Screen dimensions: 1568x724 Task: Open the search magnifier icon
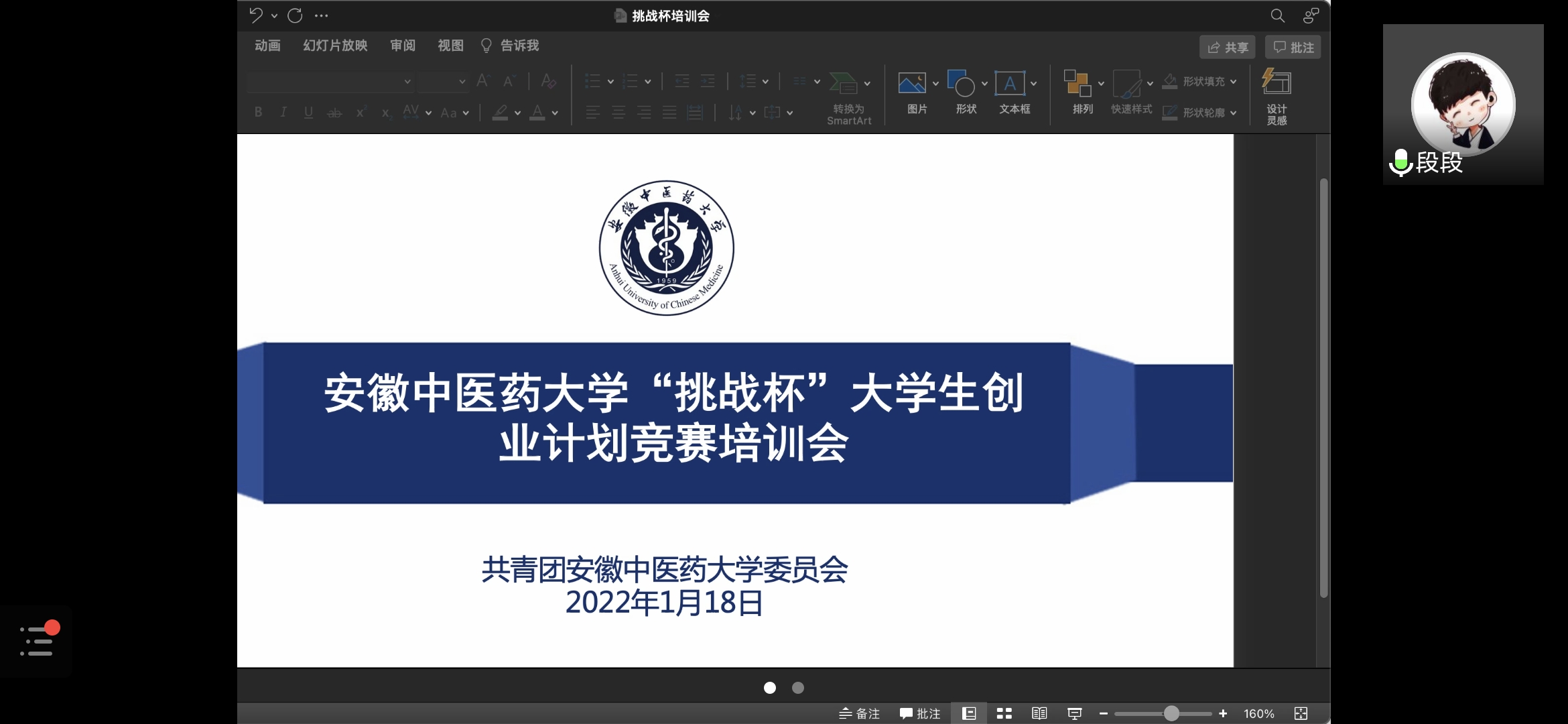(1277, 15)
